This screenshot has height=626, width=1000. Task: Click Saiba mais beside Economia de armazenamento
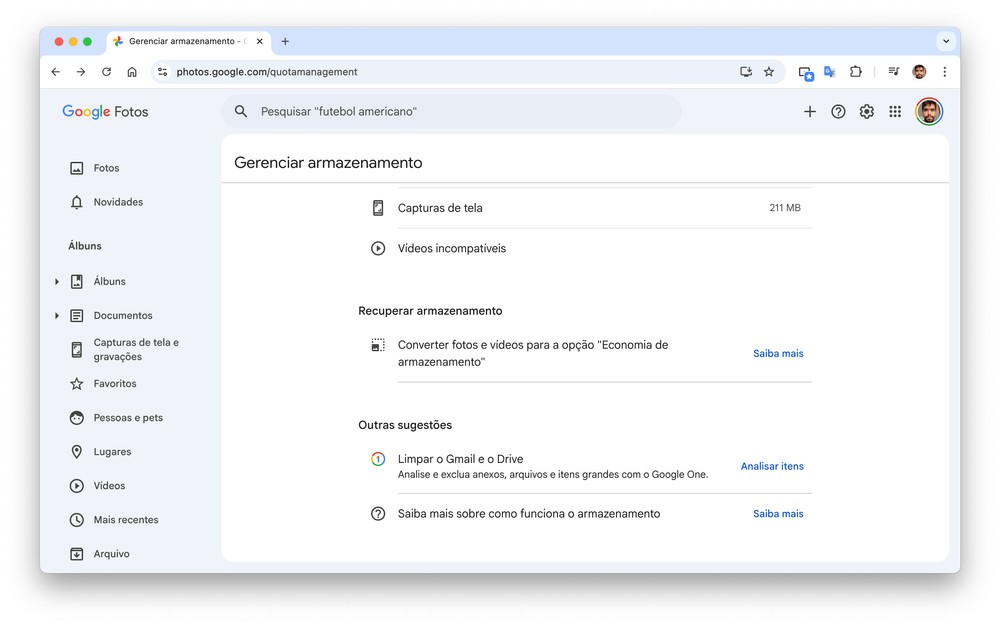778,353
